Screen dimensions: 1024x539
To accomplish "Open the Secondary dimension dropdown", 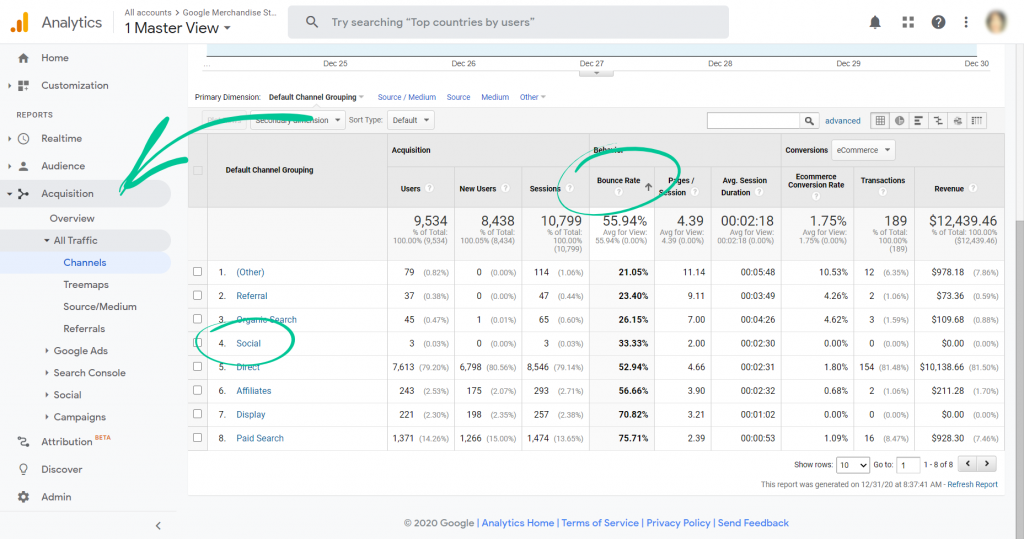I will tap(298, 120).
